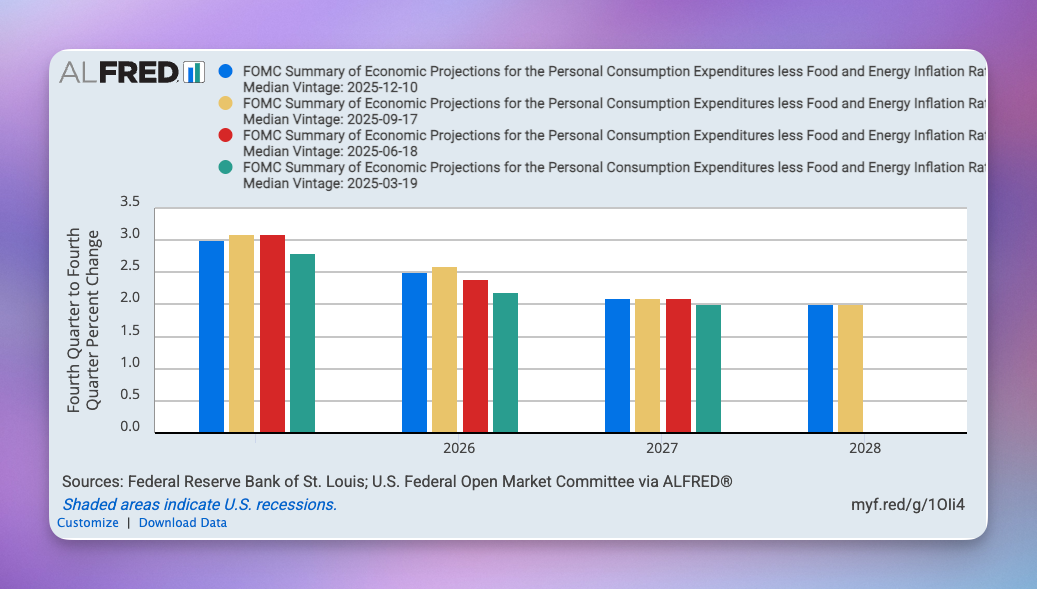Select the red bar in the first bar group
This screenshot has height=589, width=1037.
coord(272,333)
